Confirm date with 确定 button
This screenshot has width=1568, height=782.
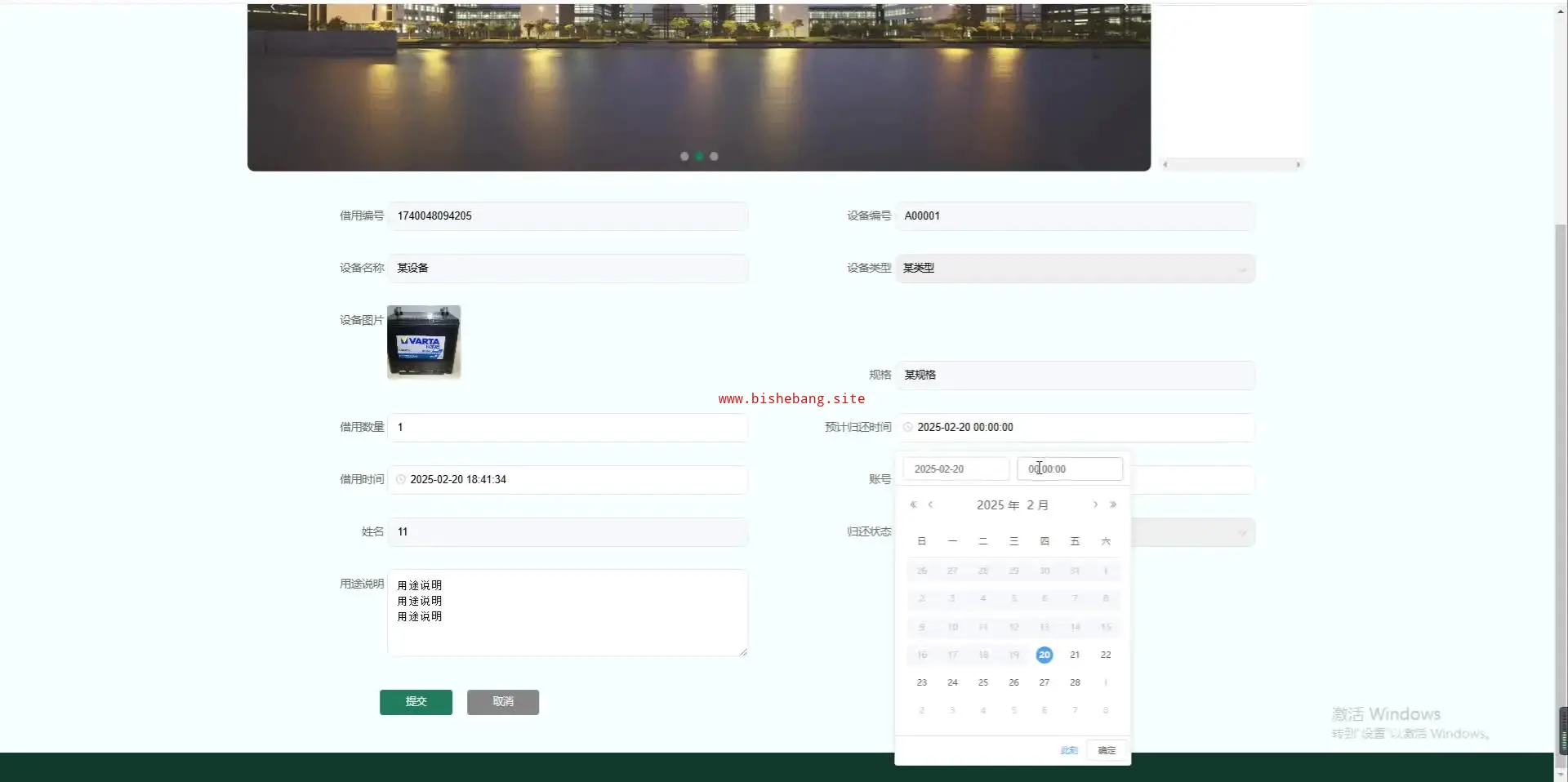(x=1107, y=750)
